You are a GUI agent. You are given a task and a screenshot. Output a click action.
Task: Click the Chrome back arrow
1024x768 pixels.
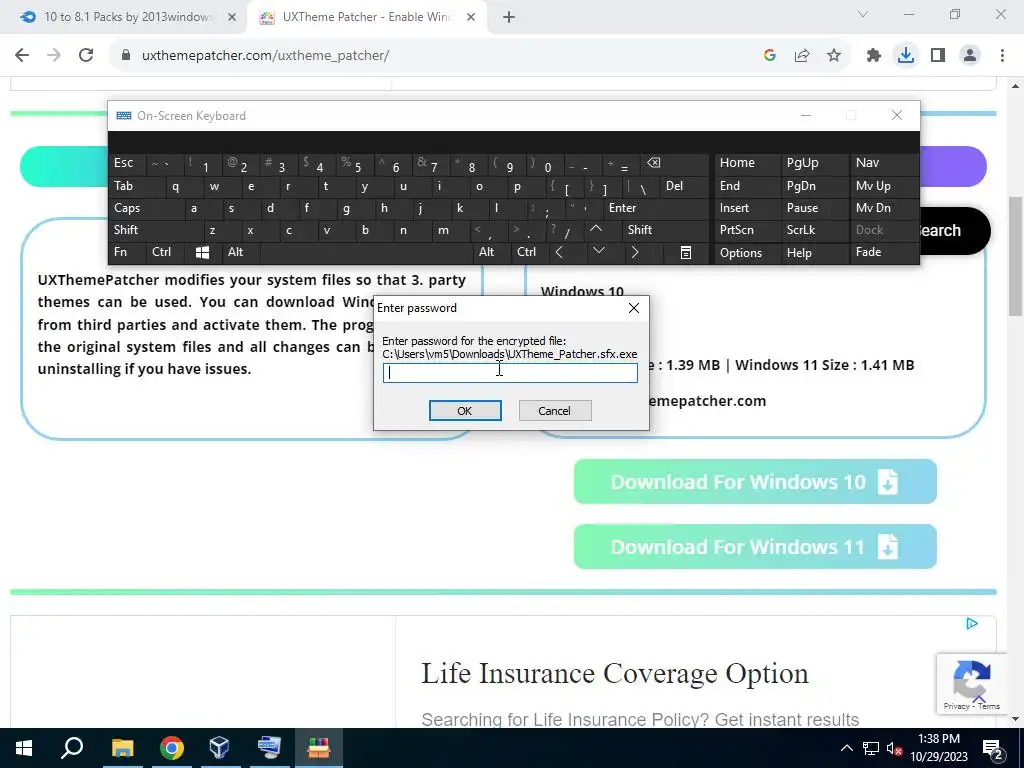tap(22, 56)
